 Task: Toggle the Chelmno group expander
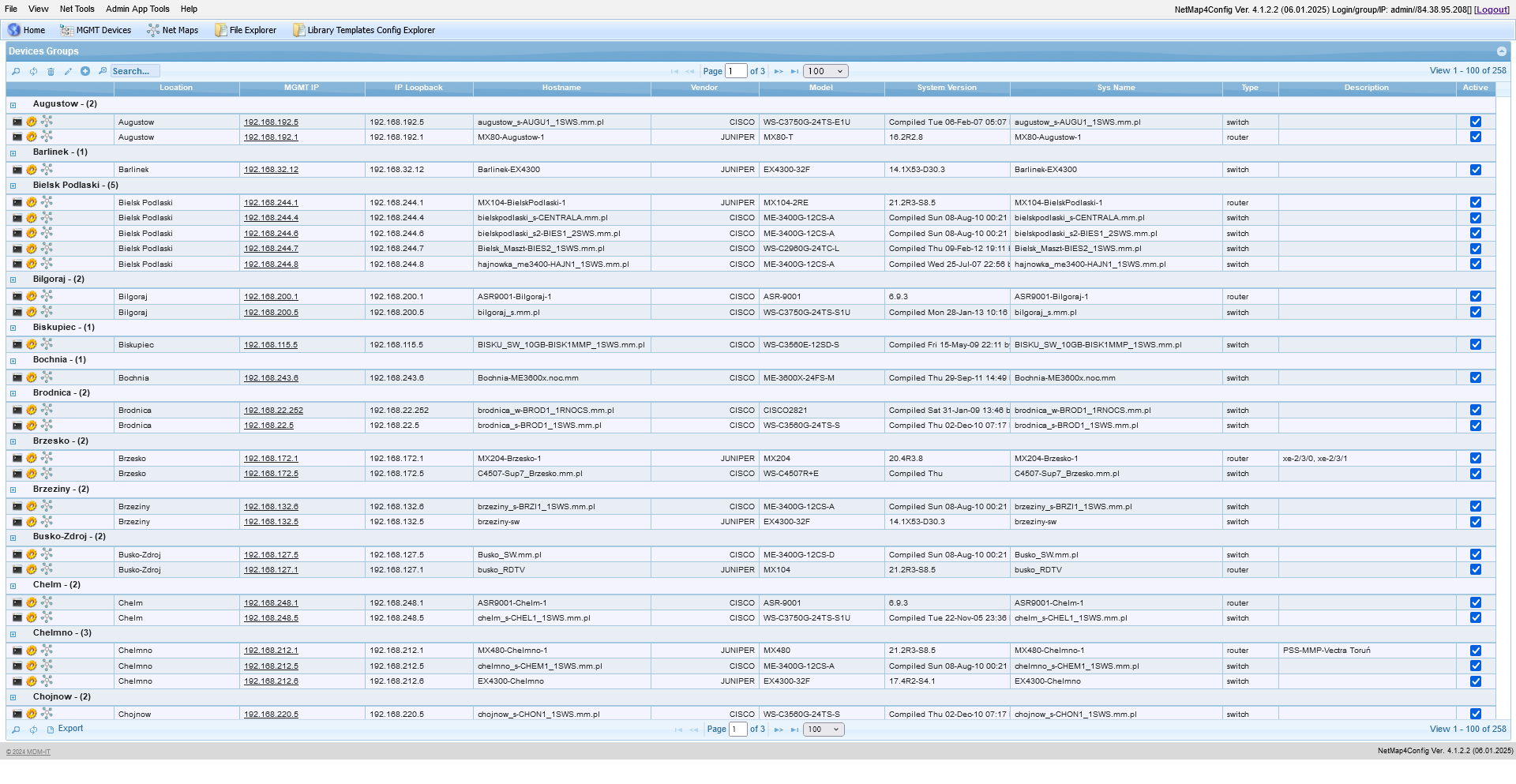(x=13, y=634)
